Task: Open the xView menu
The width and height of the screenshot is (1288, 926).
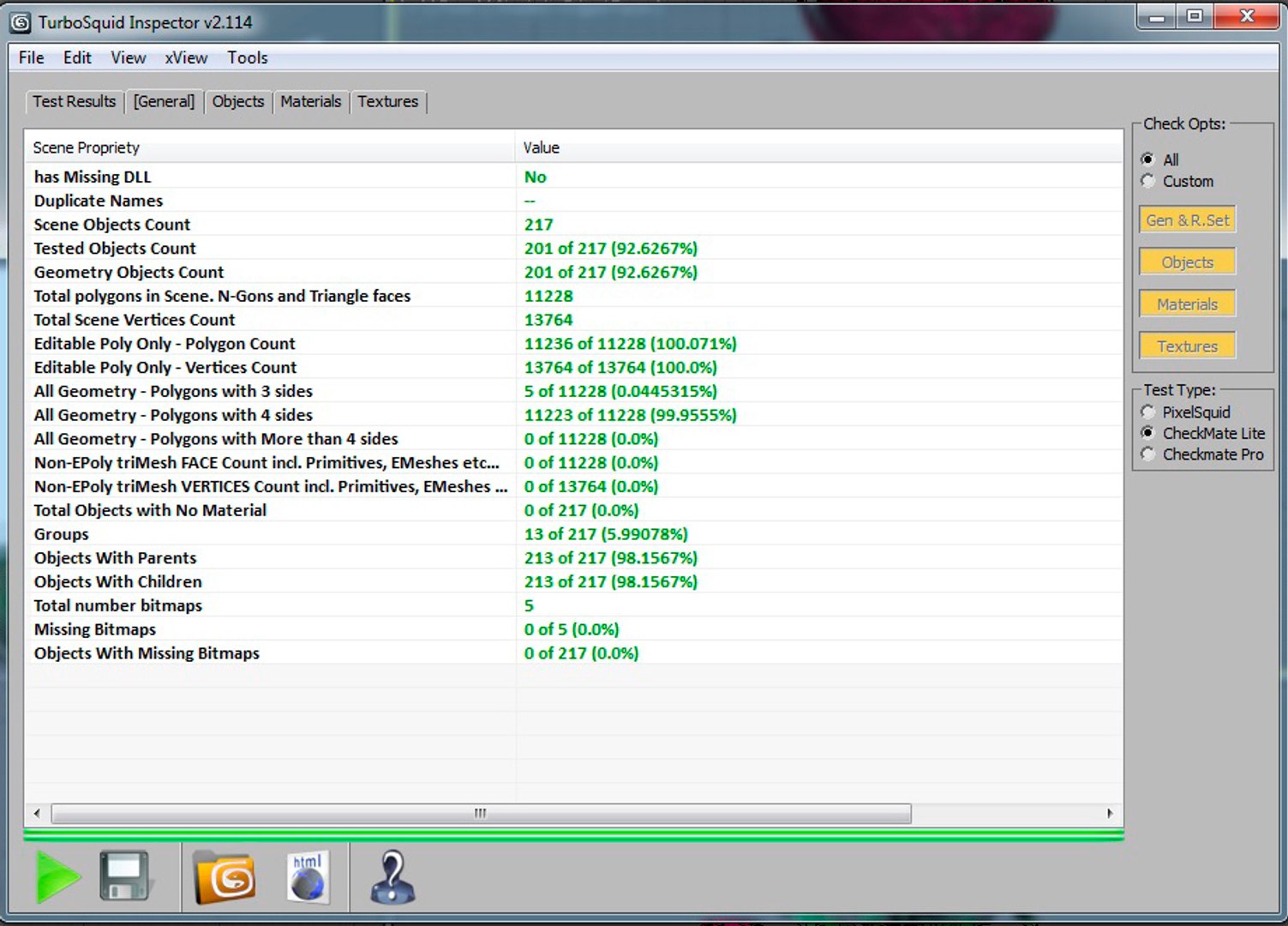Action: coord(187,57)
